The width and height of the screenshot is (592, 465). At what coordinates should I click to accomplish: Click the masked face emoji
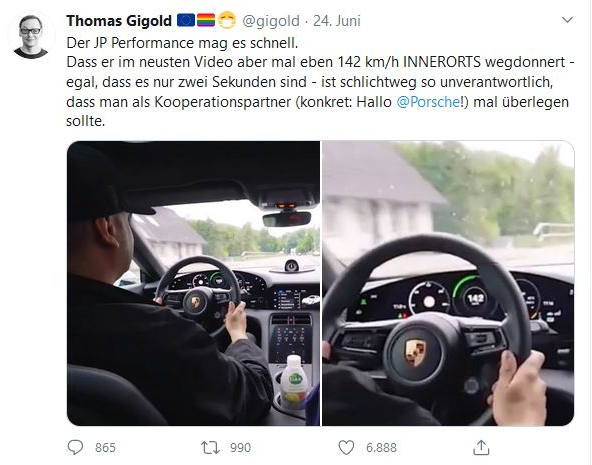pyautogui.click(x=227, y=20)
